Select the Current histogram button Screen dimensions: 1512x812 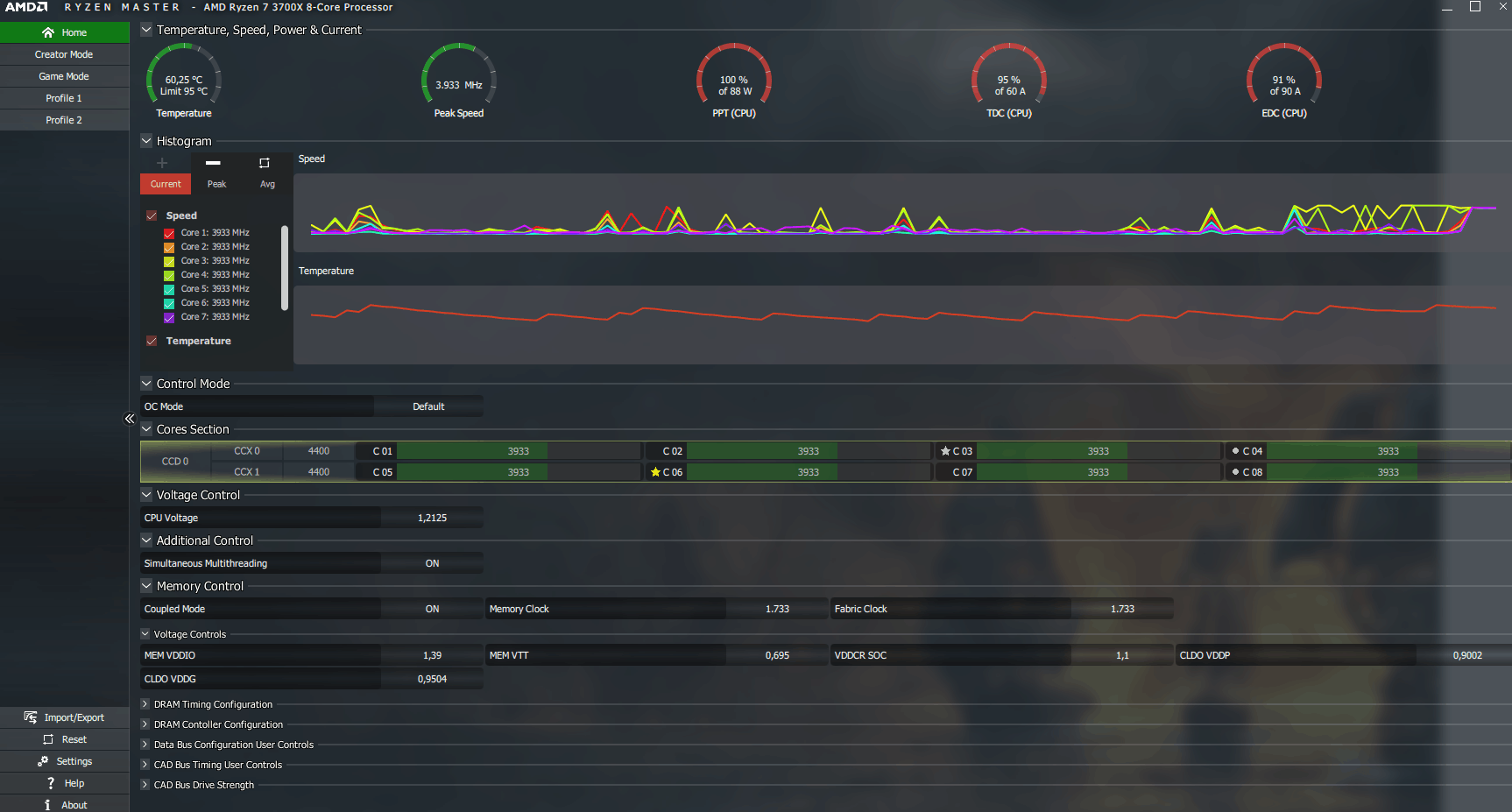(x=166, y=184)
